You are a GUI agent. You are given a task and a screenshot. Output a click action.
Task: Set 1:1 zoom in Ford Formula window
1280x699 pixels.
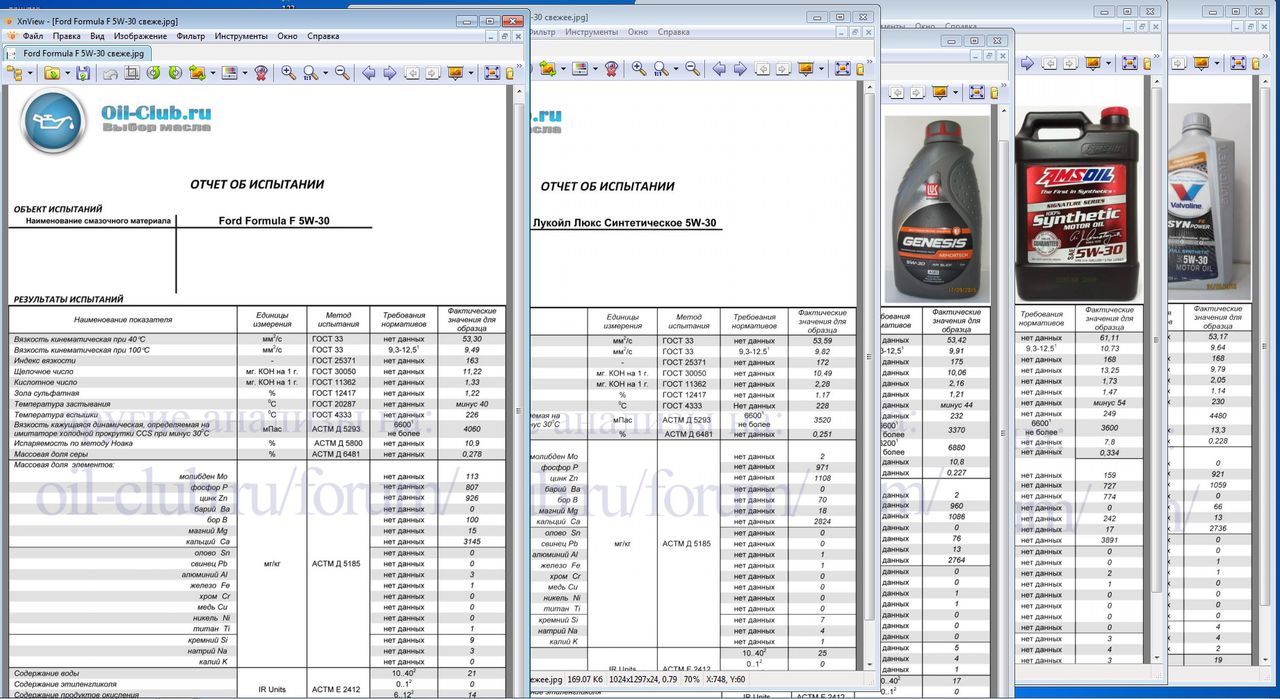(310, 73)
